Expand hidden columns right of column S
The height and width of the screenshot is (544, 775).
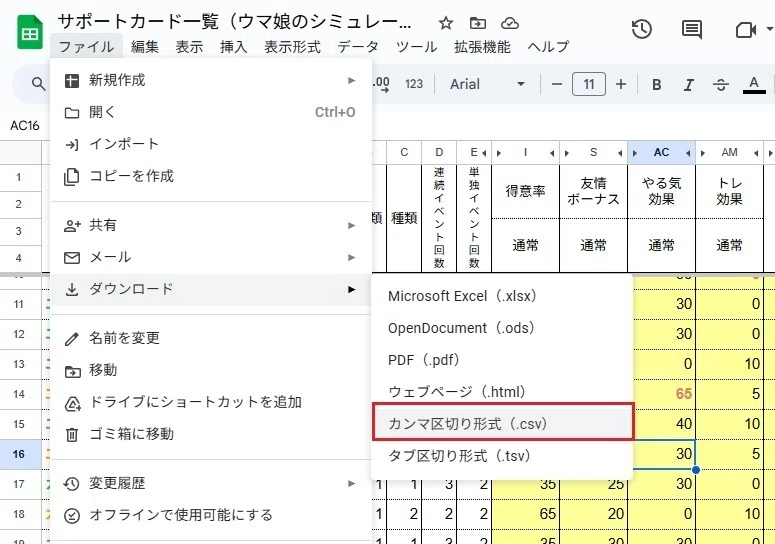[620, 153]
